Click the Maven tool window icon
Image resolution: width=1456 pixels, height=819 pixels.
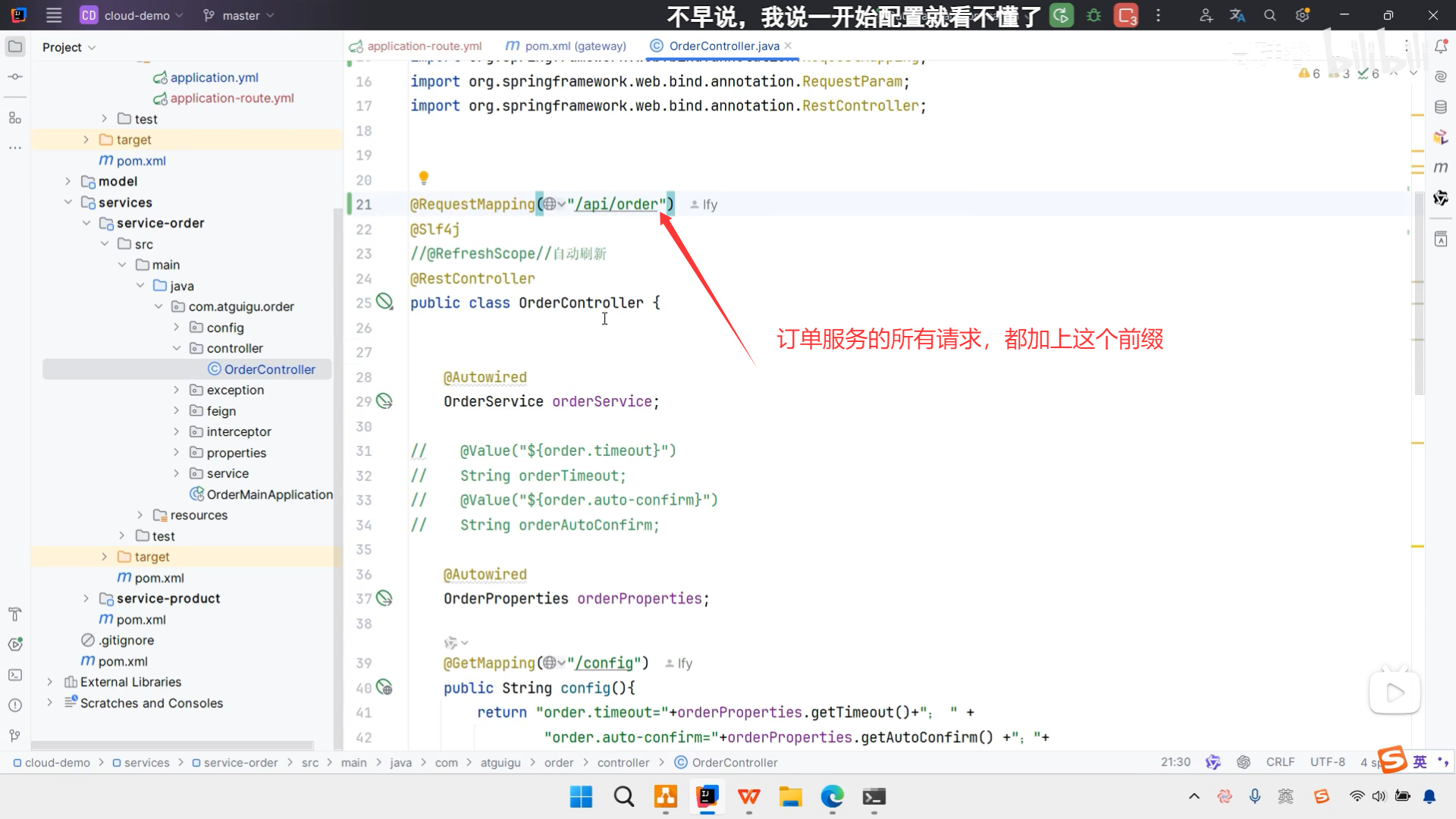coord(1441,168)
